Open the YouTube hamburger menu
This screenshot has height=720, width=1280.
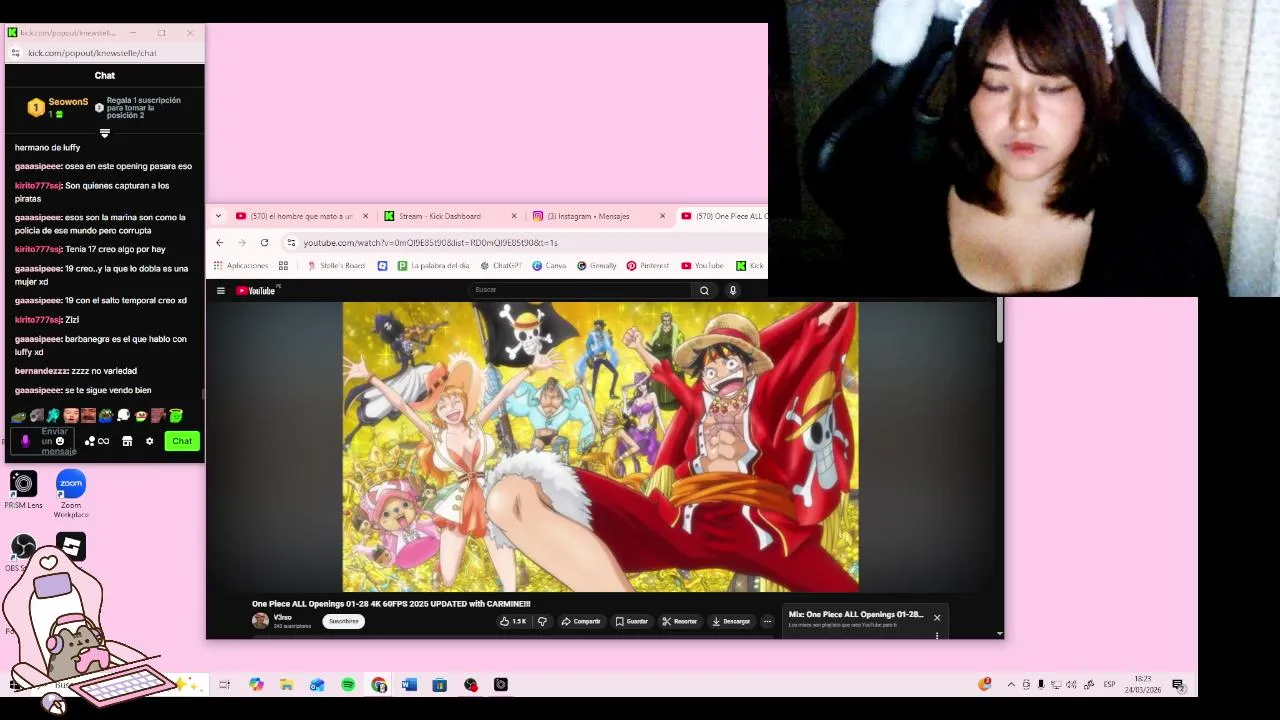pyautogui.click(x=221, y=291)
